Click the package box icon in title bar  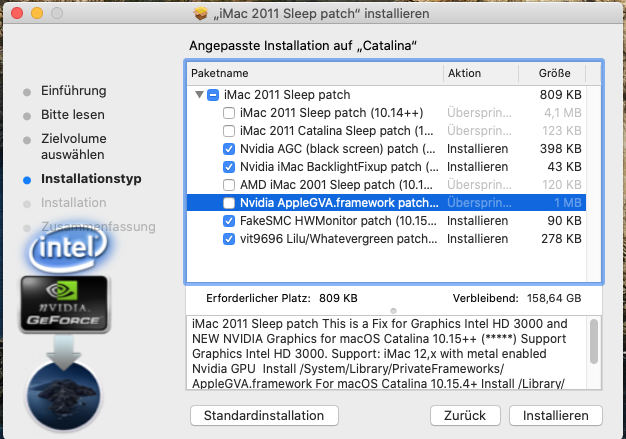click(201, 14)
